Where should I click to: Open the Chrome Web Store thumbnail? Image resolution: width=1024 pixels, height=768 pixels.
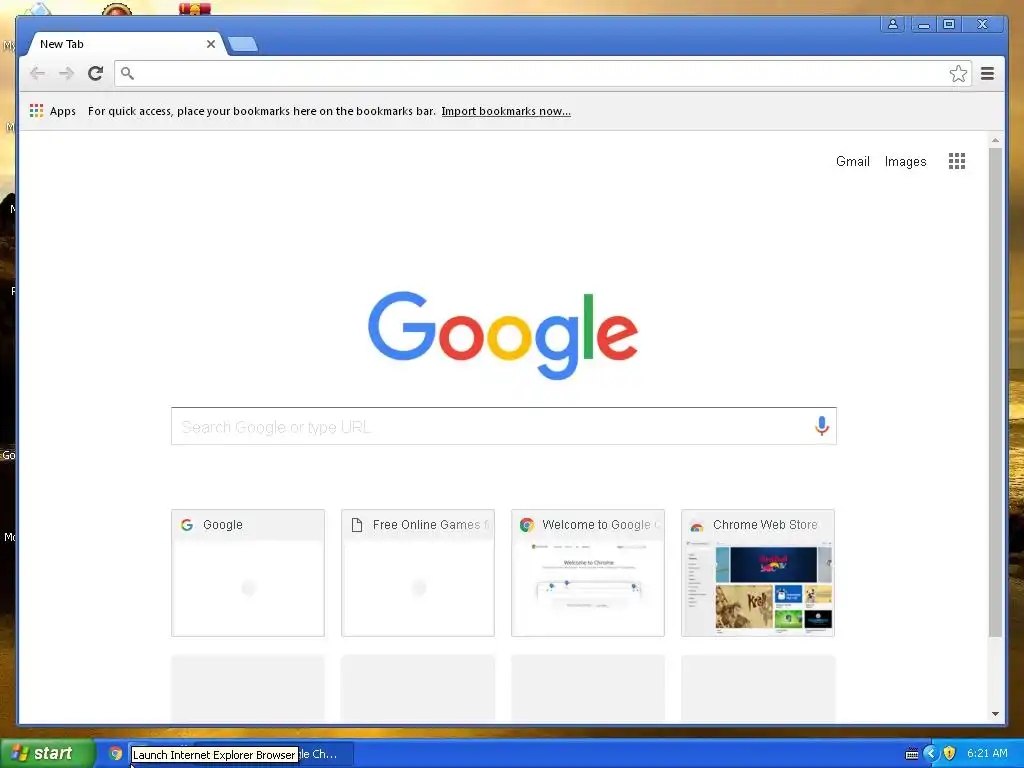(x=758, y=573)
